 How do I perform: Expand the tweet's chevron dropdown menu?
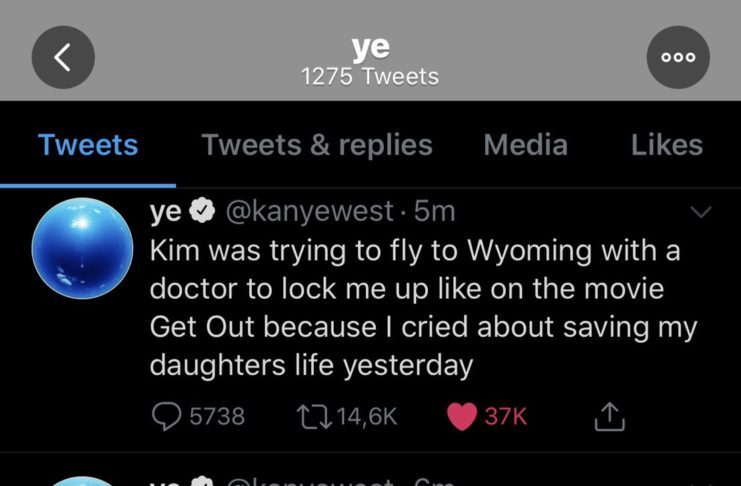tap(701, 212)
